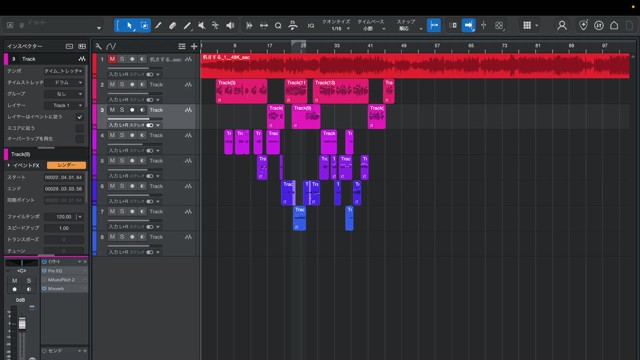The height and width of the screenshot is (360, 640).
Task: Toggle the blue Autoscroll arrow icon
Action: 468,25
